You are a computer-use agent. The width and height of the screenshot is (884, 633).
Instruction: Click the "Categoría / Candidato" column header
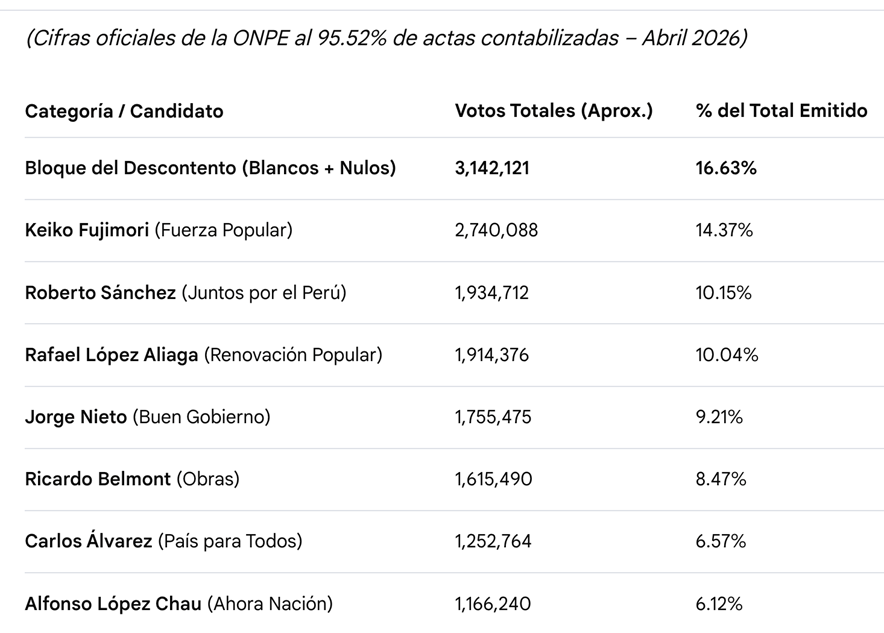(124, 111)
